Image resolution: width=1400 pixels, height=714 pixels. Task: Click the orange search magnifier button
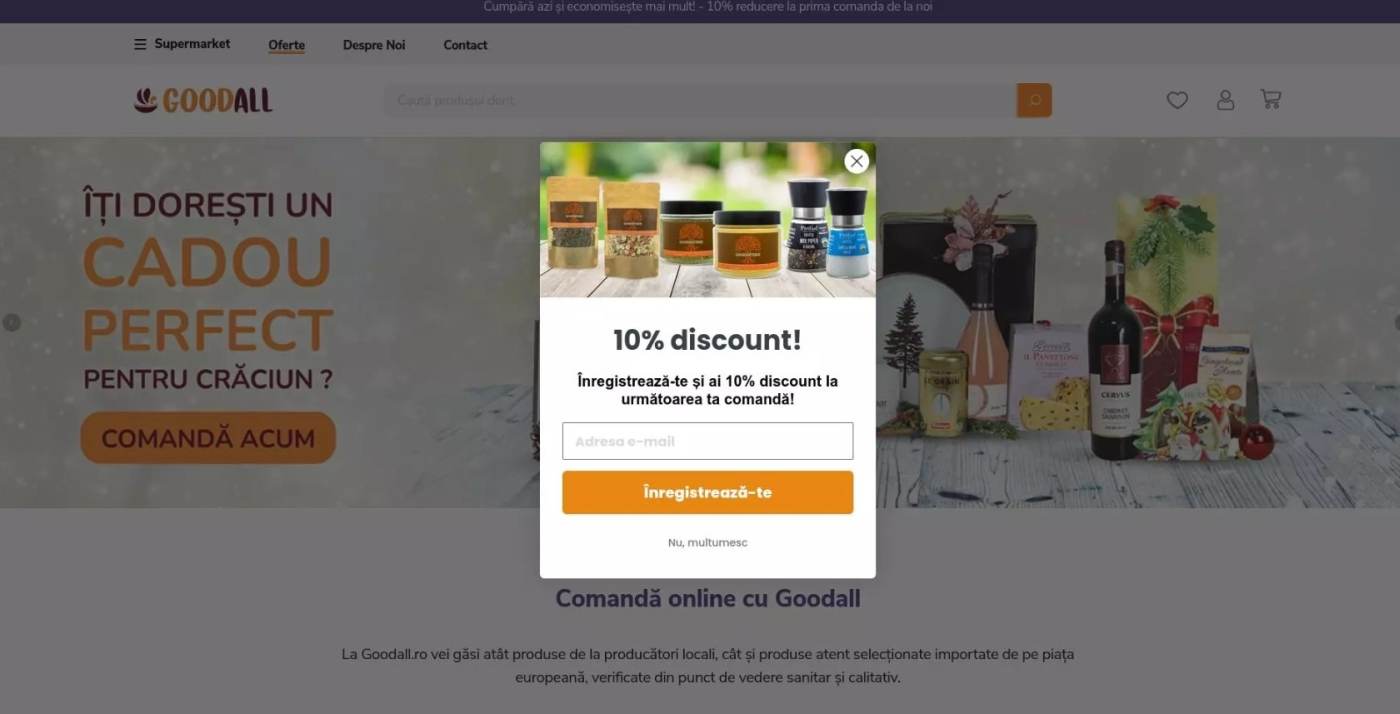(1034, 100)
